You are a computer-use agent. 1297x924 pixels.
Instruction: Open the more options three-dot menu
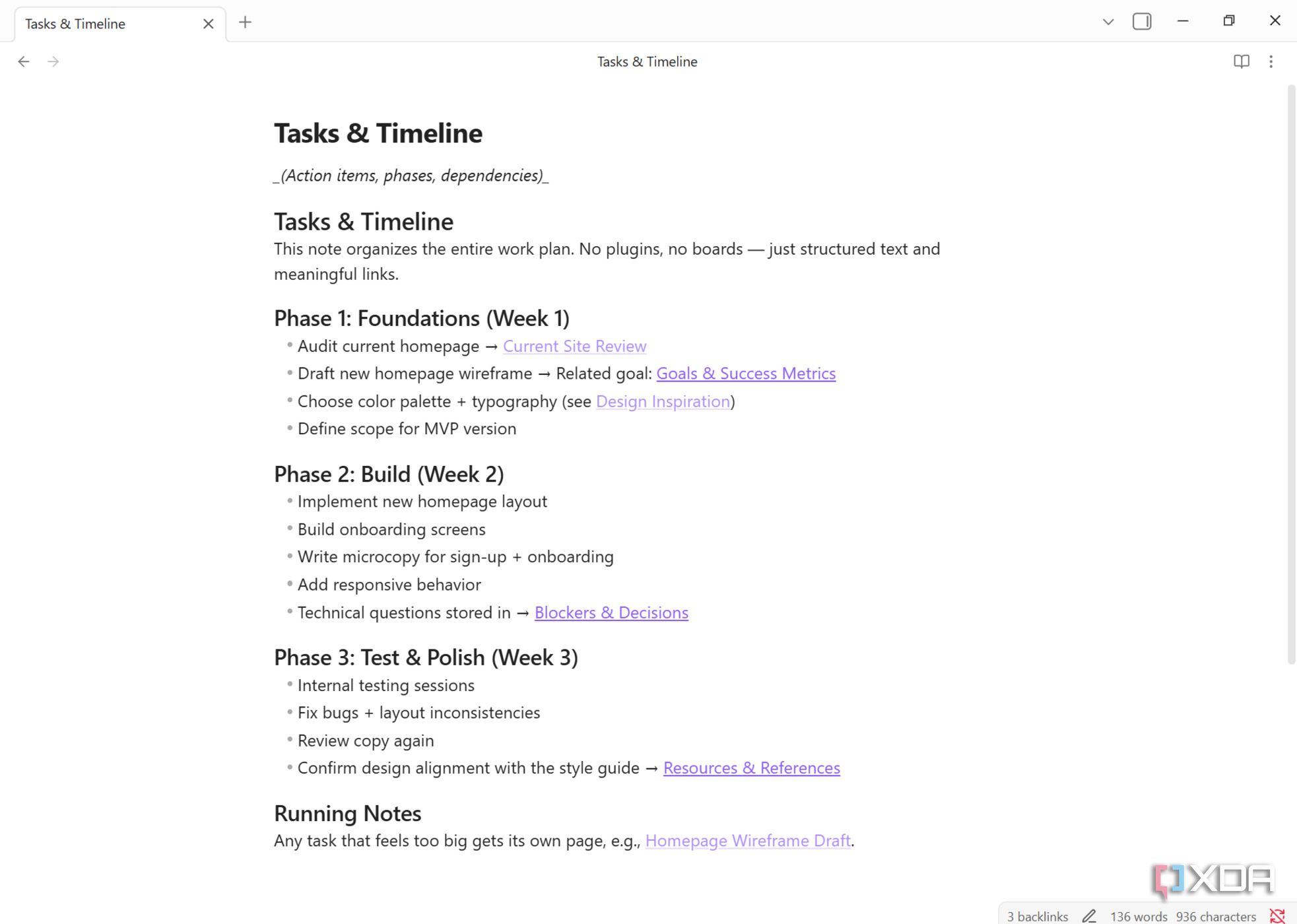pos(1271,61)
